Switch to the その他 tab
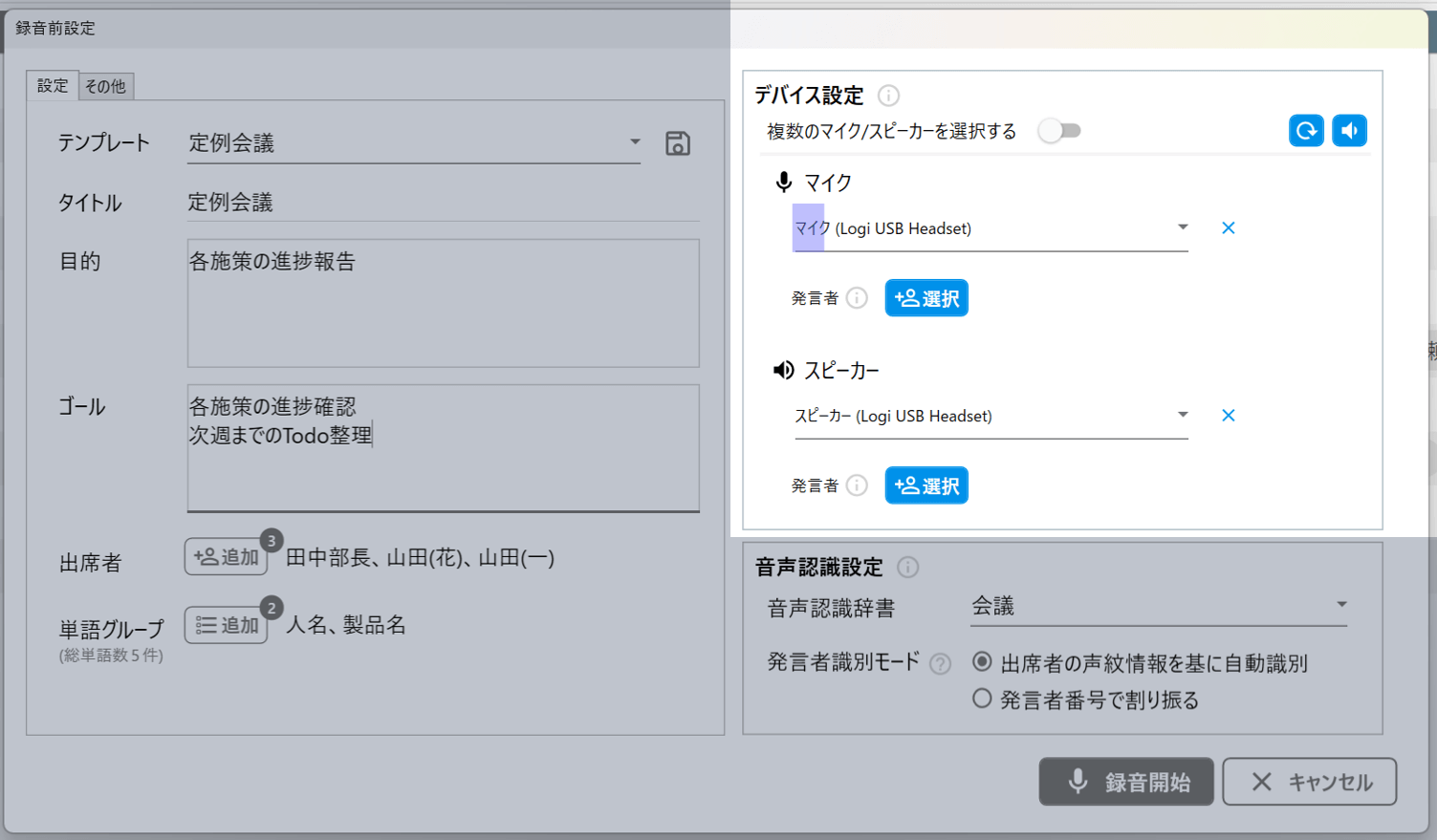This screenshot has height=840, width=1437. coord(105,86)
